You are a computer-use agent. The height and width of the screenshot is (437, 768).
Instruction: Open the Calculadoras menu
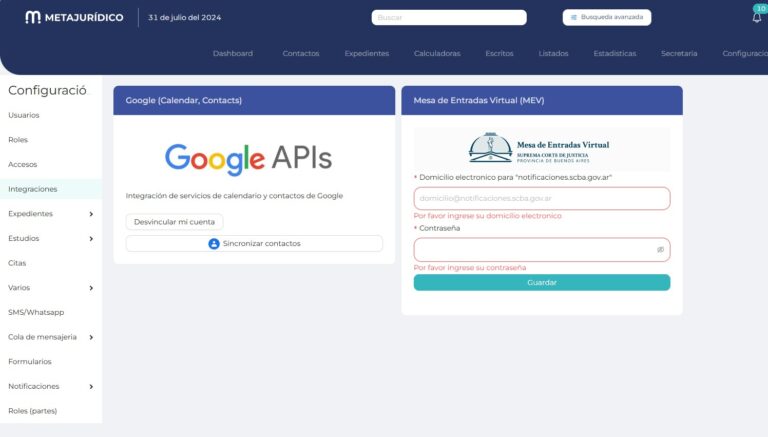tap(437, 53)
